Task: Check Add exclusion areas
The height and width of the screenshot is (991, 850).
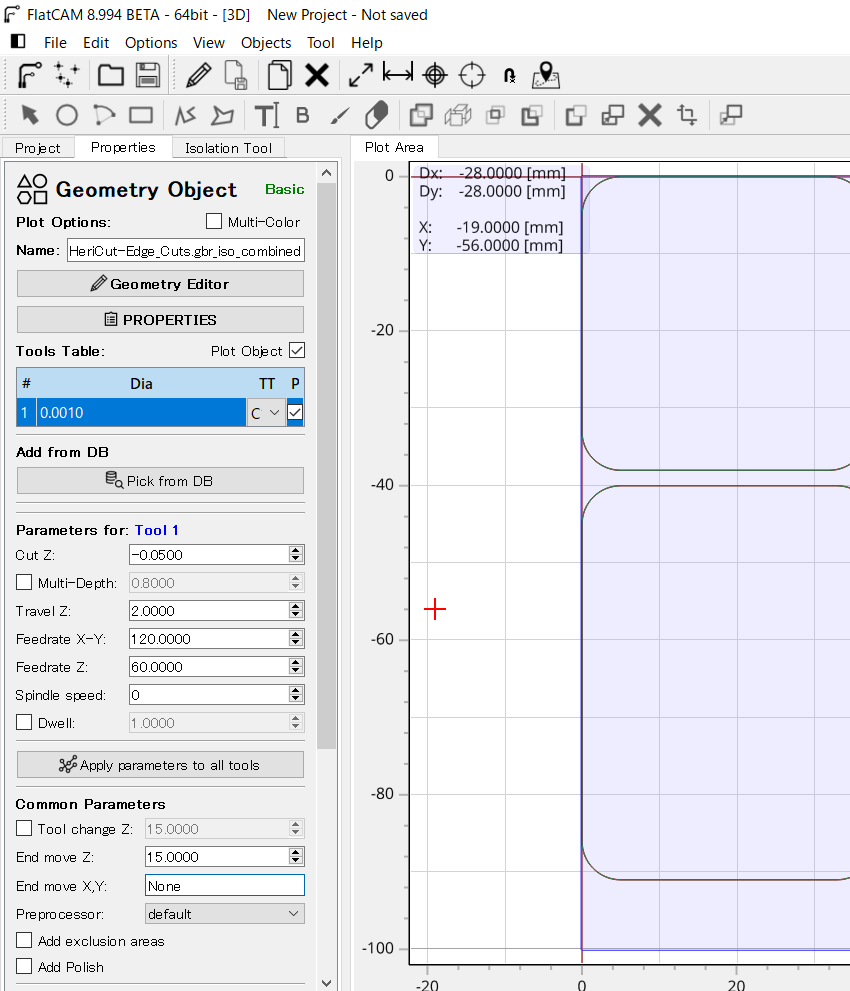Action: tap(24, 940)
